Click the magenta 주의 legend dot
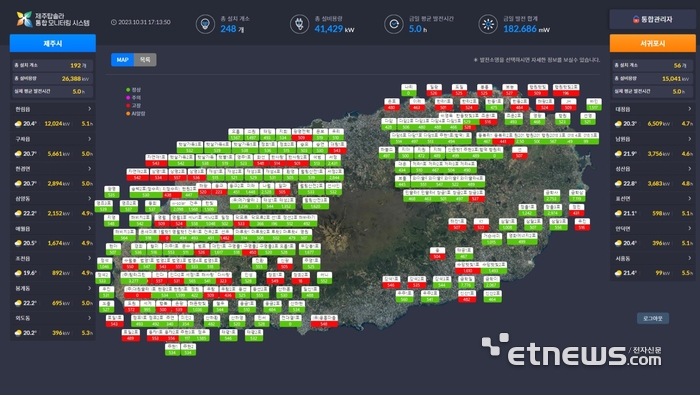Image resolution: width=700 pixels, height=395 pixels. 128,98
